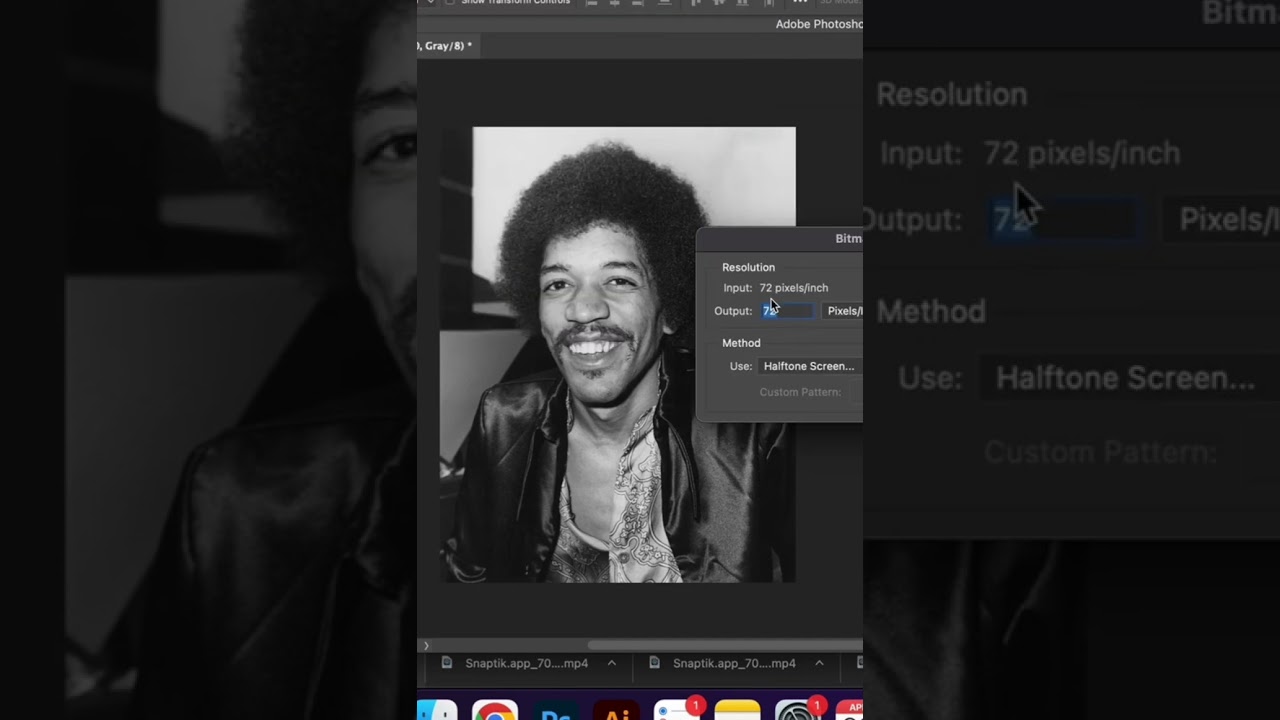Expand options chevron for first Snaptik download
Screen dimensions: 1280x720
click(x=611, y=663)
